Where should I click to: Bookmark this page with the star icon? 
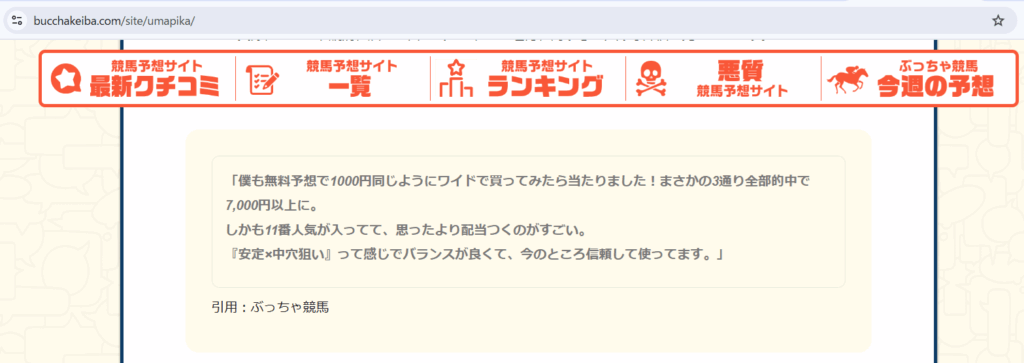tap(998, 20)
